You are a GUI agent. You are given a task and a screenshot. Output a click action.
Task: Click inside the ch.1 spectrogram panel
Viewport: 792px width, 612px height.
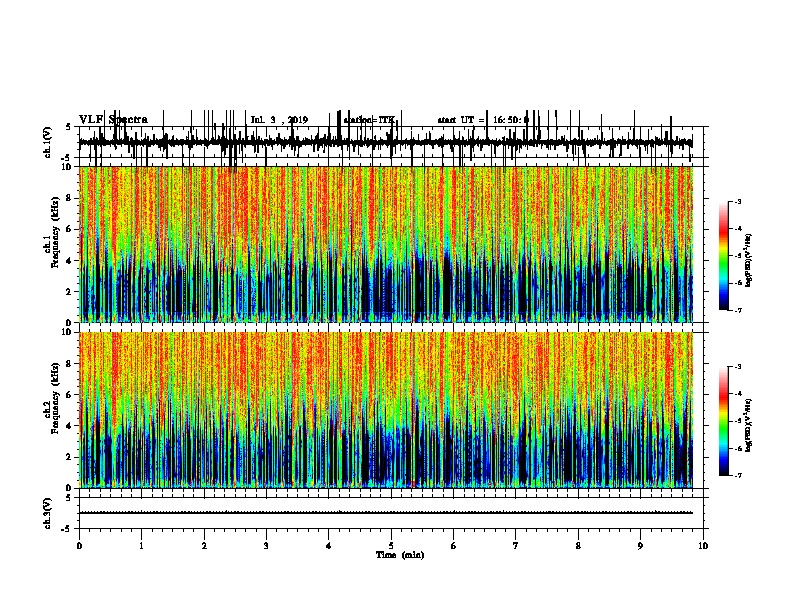[386, 244]
